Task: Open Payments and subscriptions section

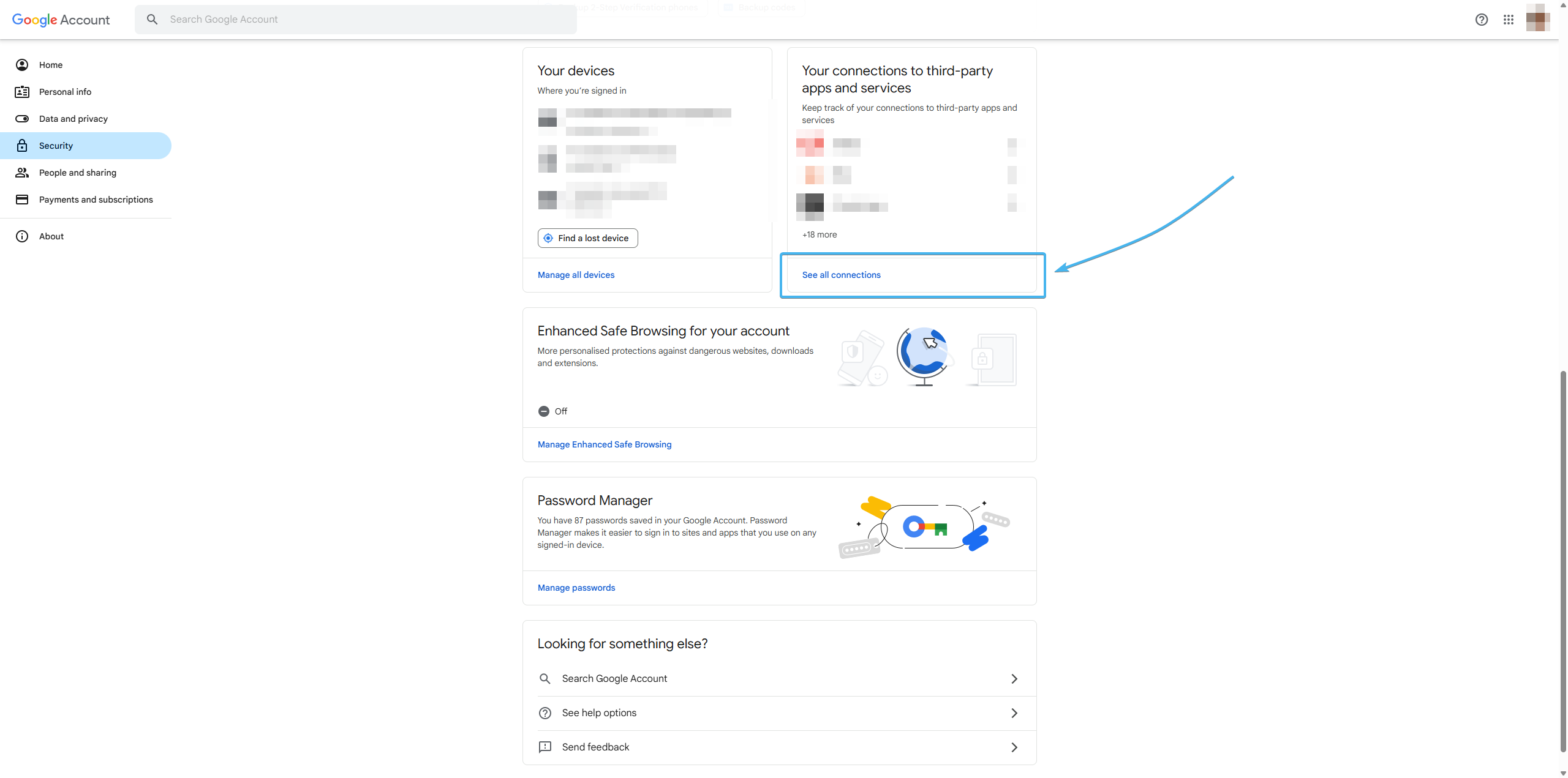Action: point(86,200)
